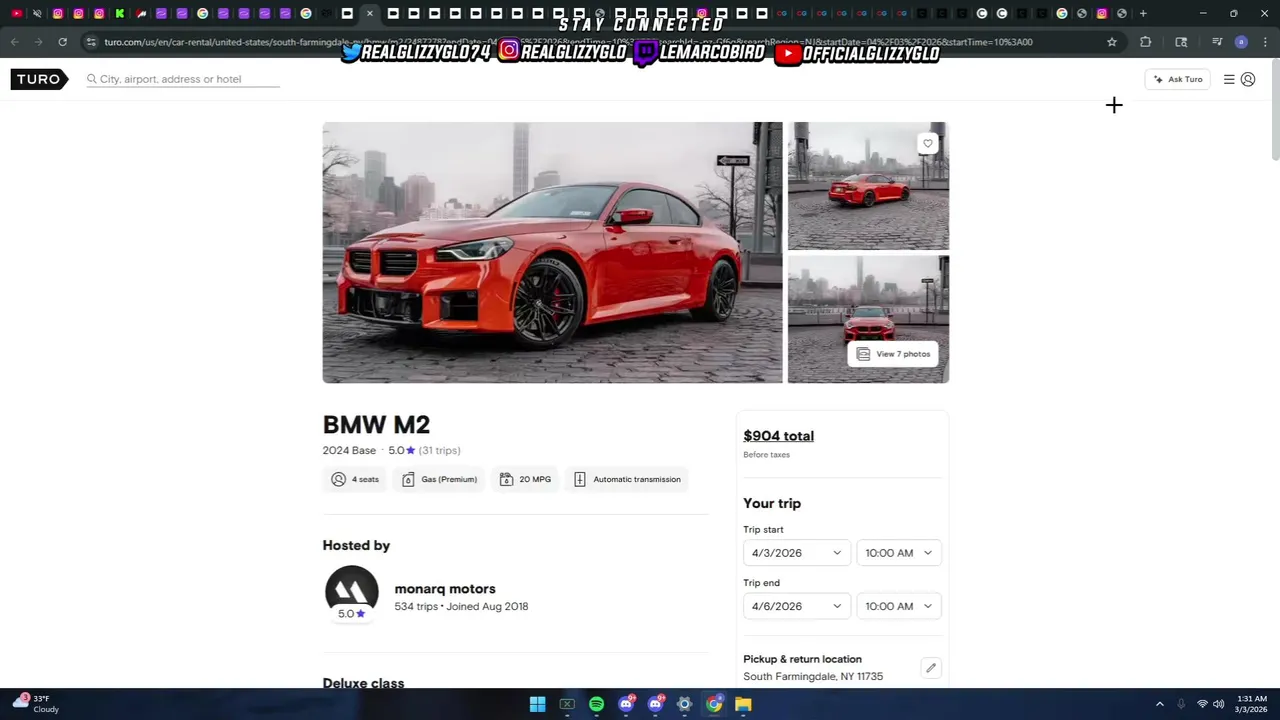Screen dimensions: 1280x720
Task: Click the Turo logo
Action: pyautogui.click(x=39, y=79)
